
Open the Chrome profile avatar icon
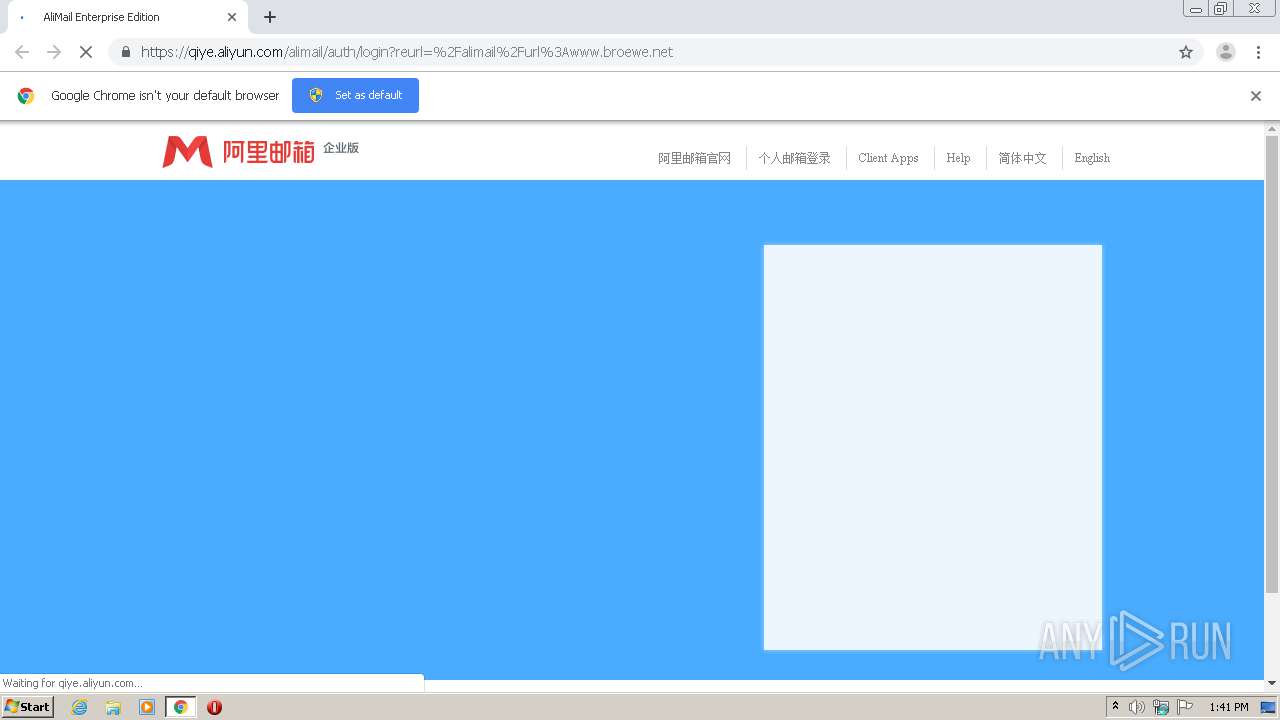1225,52
